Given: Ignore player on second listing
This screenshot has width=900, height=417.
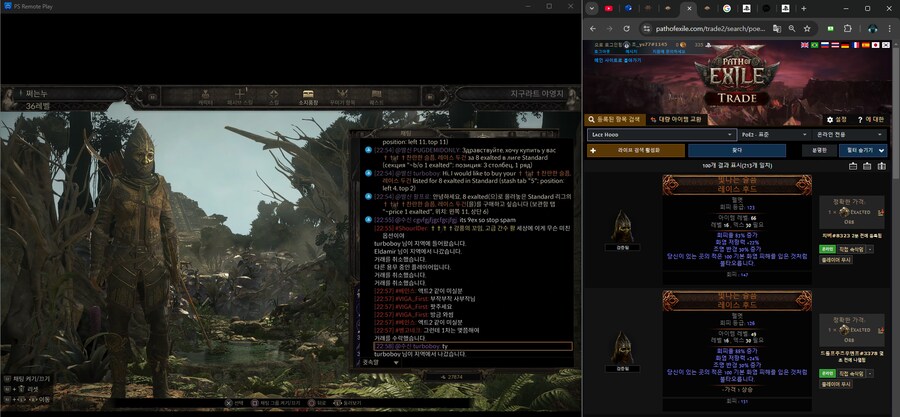Looking at the screenshot, I should click(x=836, y=383).
